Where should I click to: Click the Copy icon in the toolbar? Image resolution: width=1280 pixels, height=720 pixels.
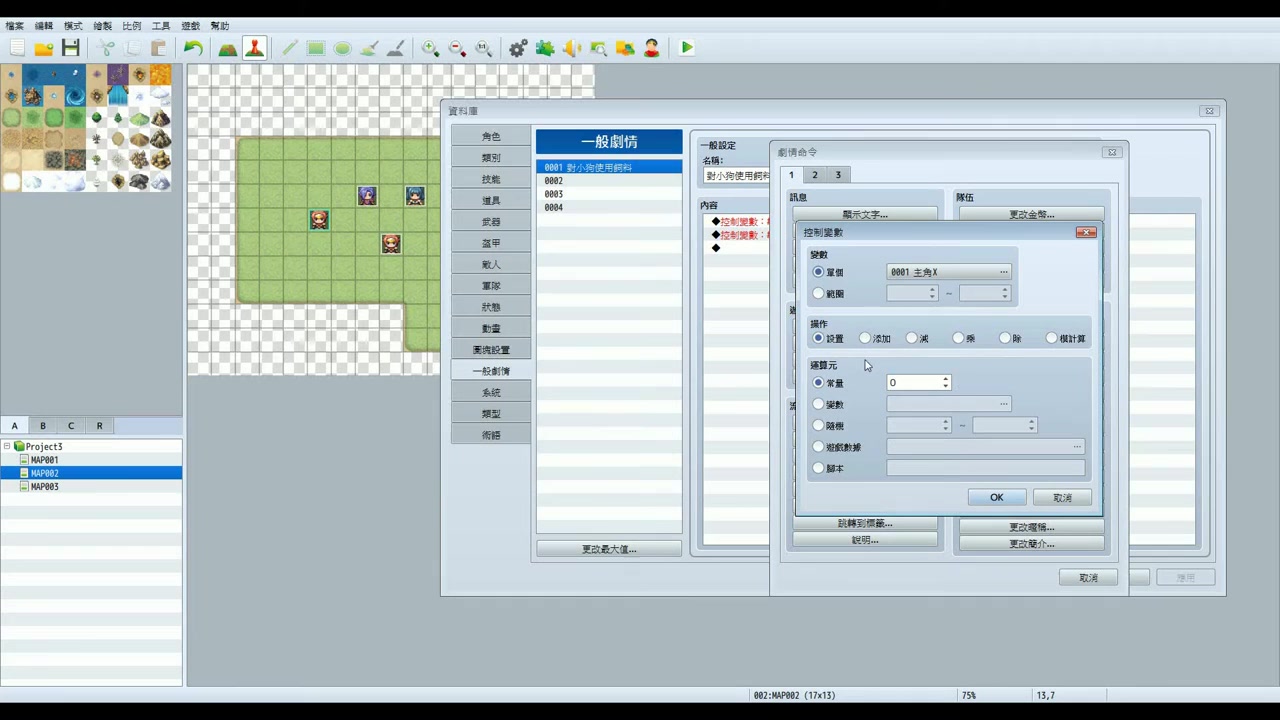(x=132, y=48)
